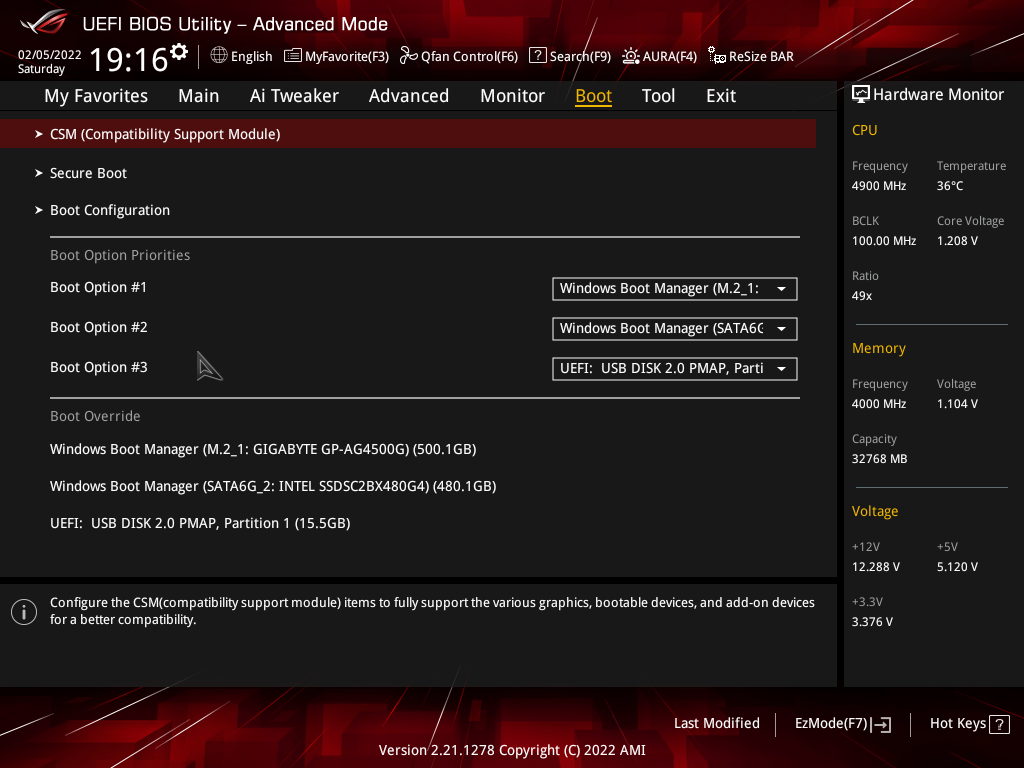Switch to EzMode(F7)
Image resolution: width=1024 pixels, height=768 pixels.
pos(842,724)
